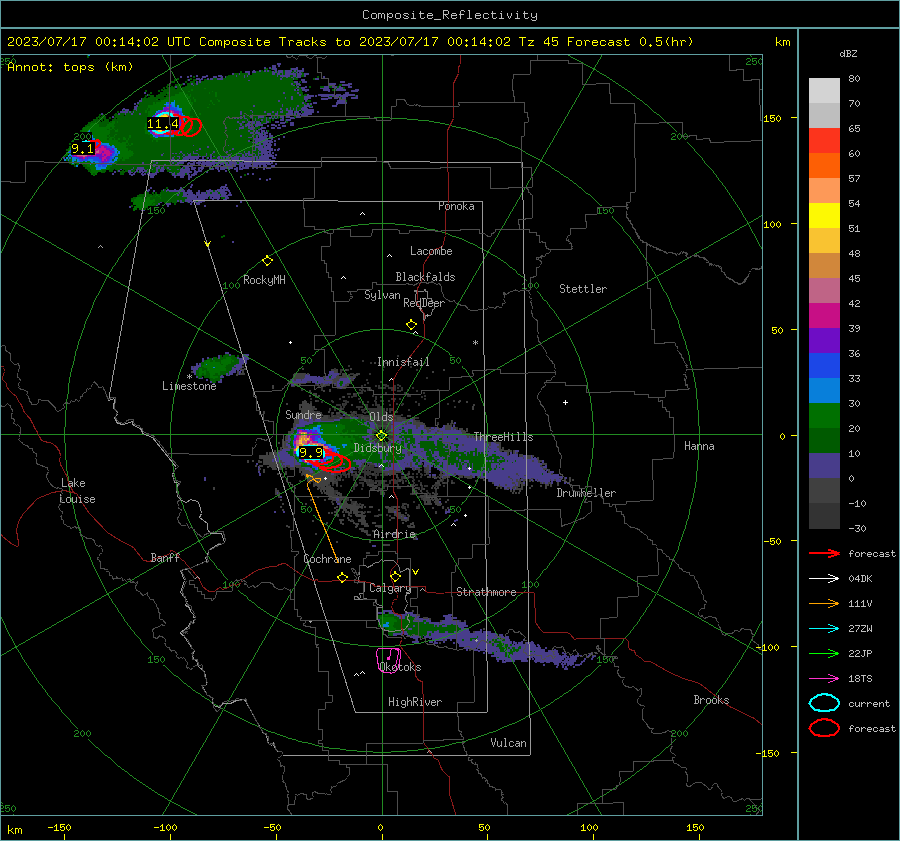This screenshot has width=900, height=841.
Task: Select the storm cell labeled 9.9
Action: (x=311, y=452)
